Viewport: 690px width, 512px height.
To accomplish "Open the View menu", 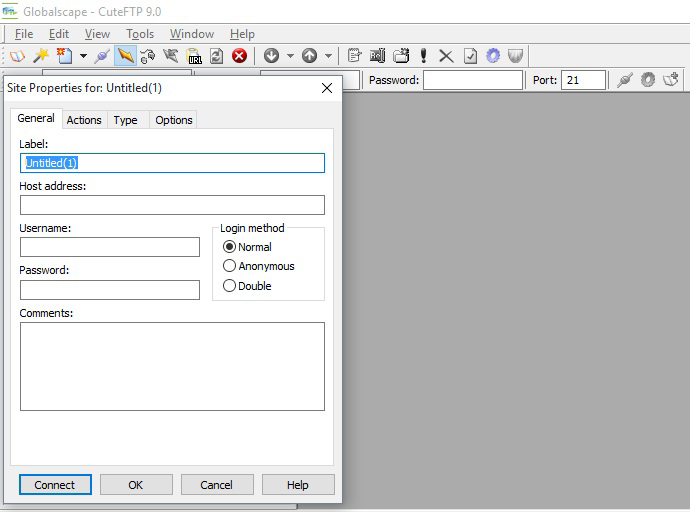I will point(97,34).
